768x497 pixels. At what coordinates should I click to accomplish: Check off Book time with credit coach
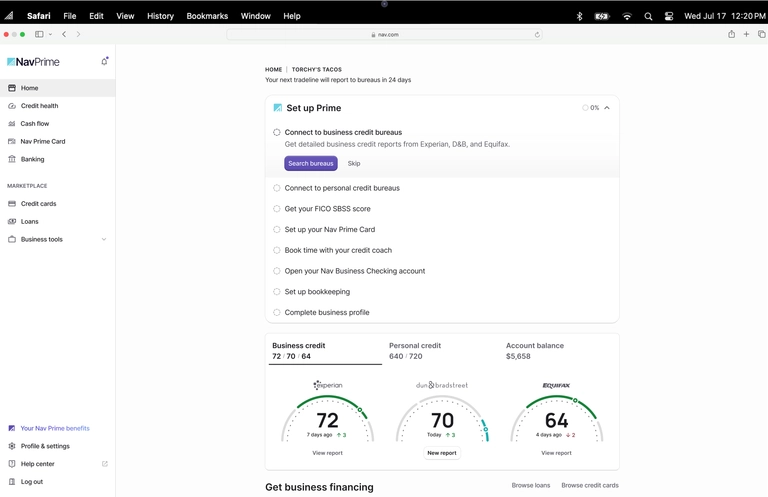pos(277,250)
